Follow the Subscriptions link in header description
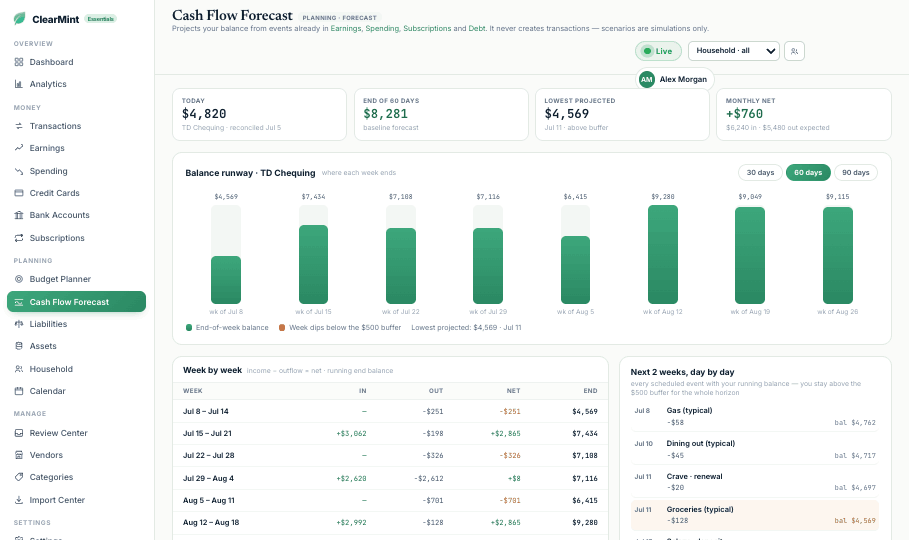Viewport: 909px width, 540px height. click(427, 28)
